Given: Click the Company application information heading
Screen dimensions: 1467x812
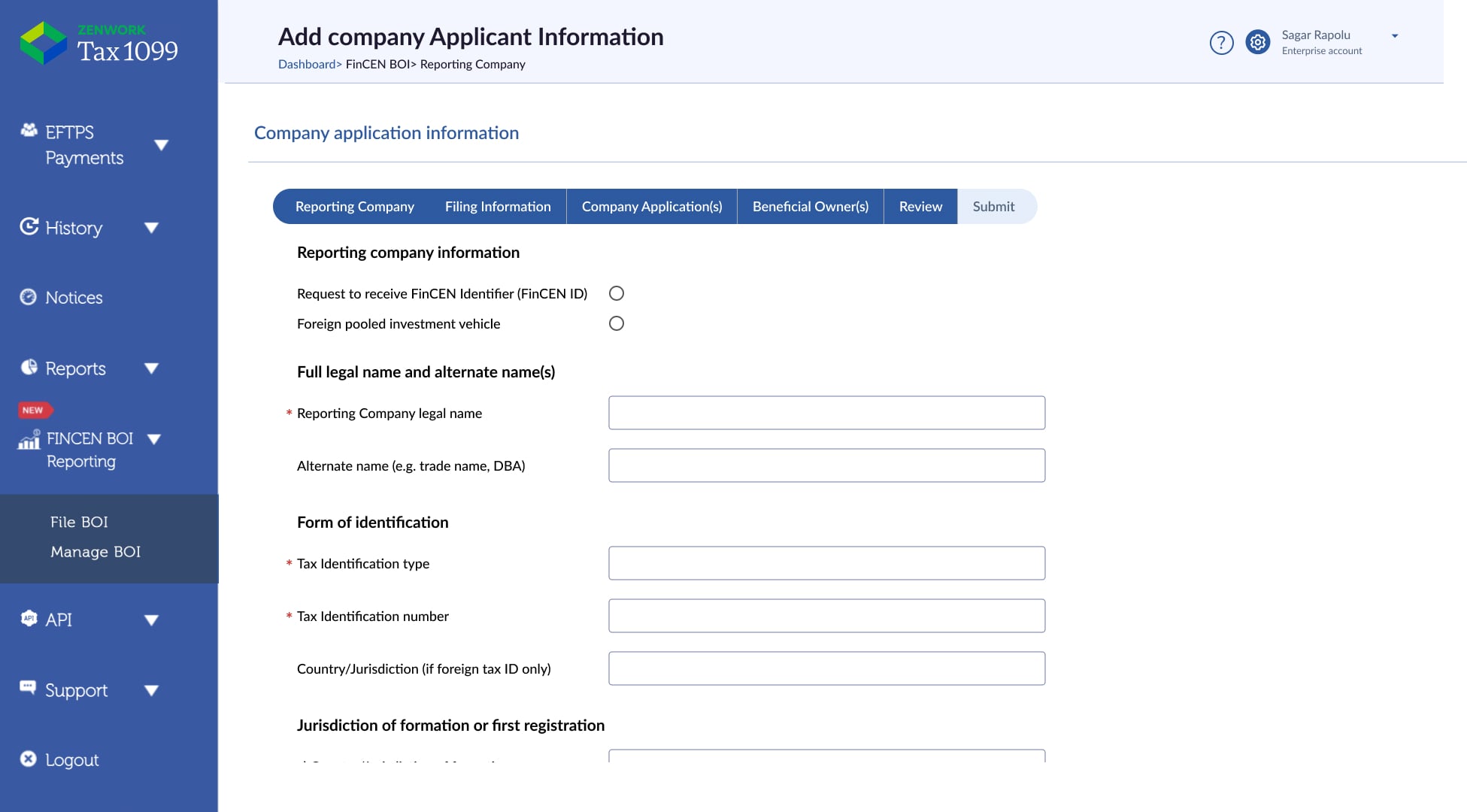Looking at the screenshot, I should tap(386, 133).
